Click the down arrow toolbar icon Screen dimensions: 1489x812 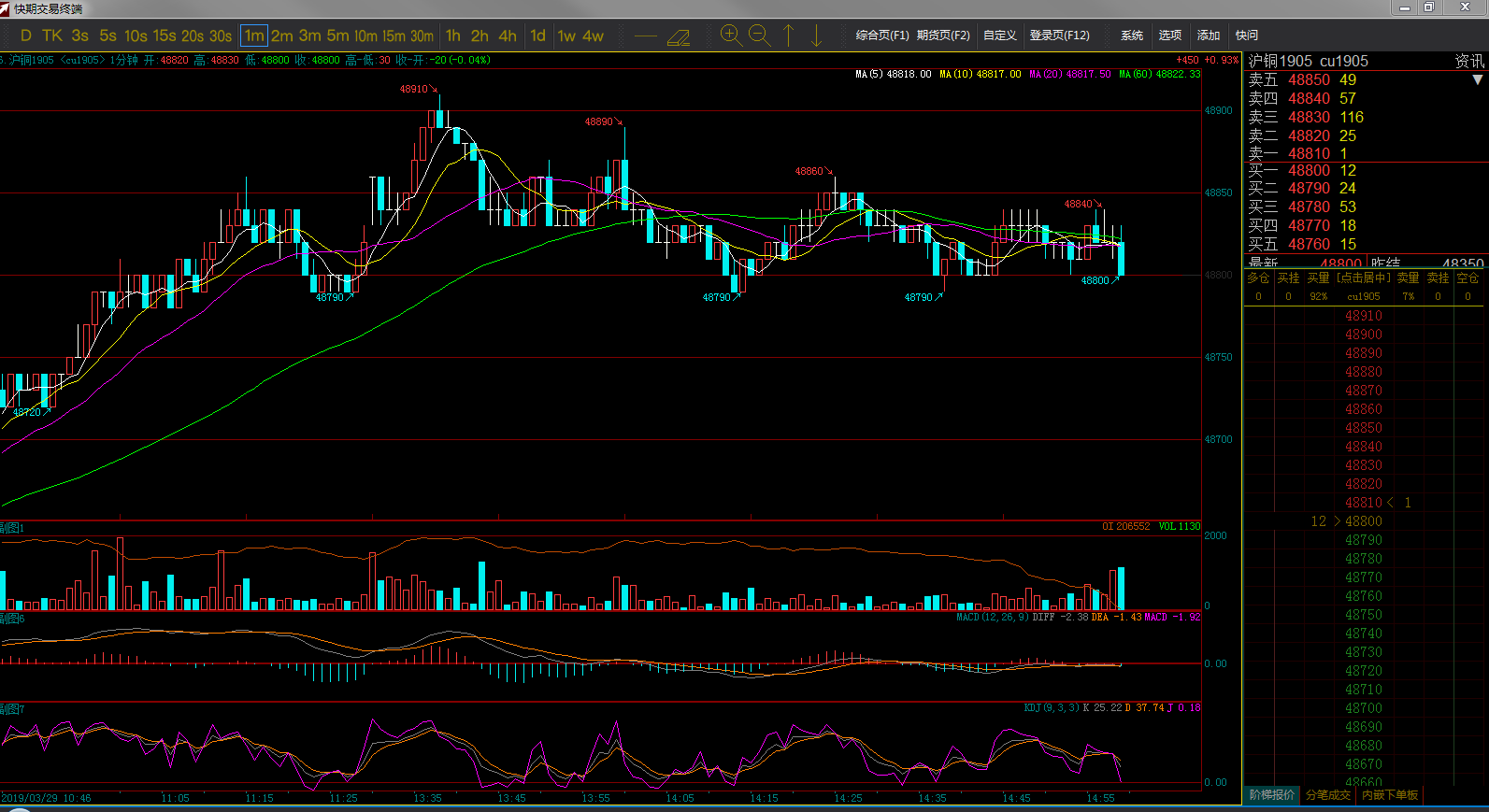816,36
